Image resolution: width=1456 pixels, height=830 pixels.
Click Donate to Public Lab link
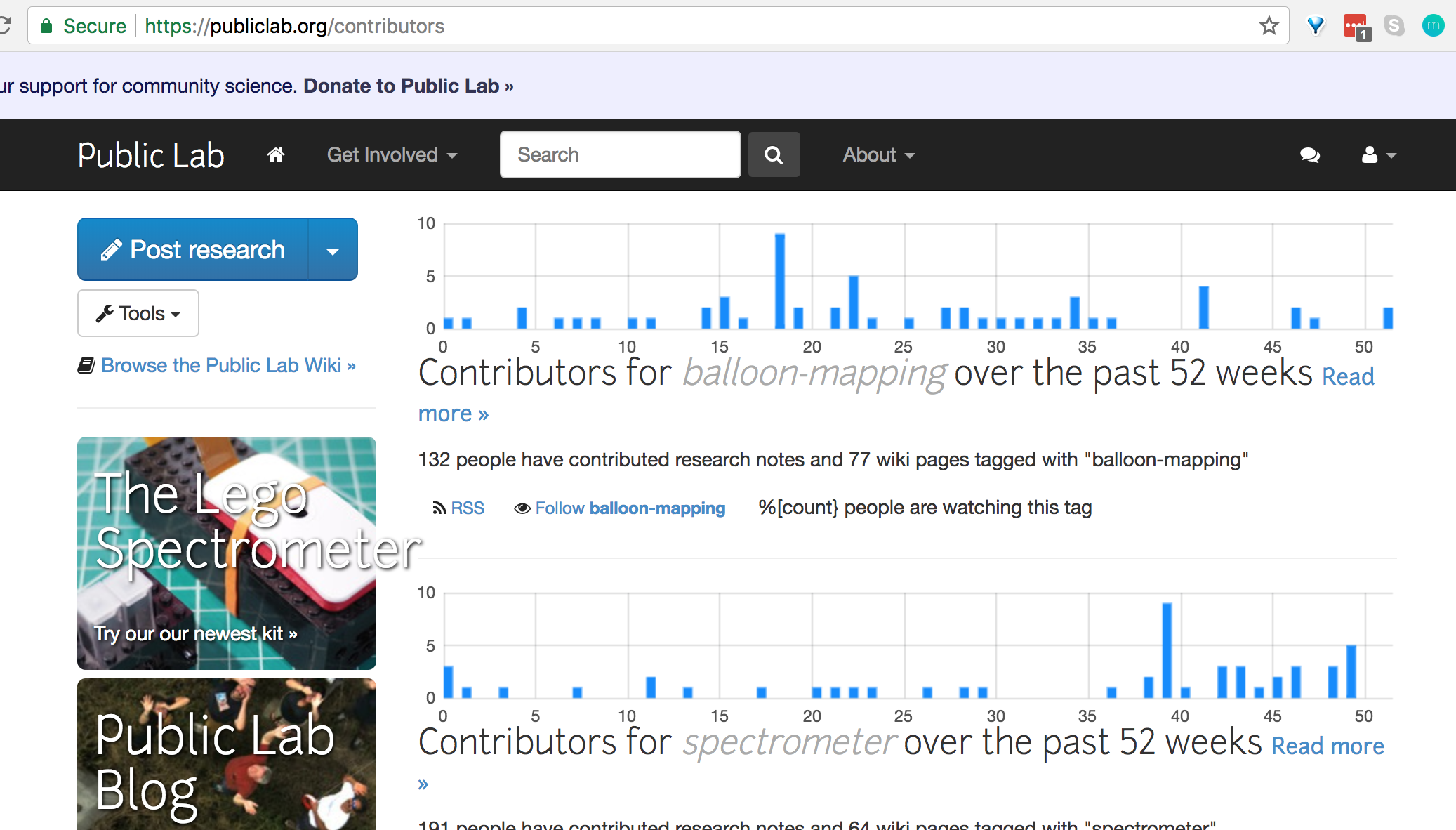click(x=408, y=86)
